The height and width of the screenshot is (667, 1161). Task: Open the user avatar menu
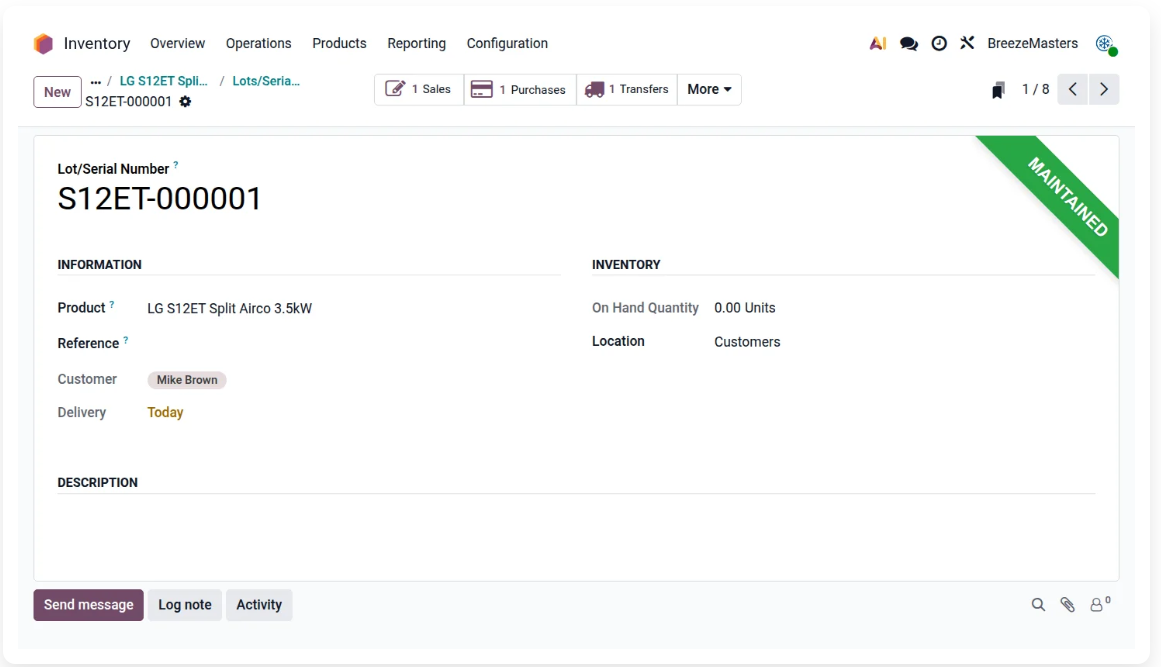(x=1106, y=44)
